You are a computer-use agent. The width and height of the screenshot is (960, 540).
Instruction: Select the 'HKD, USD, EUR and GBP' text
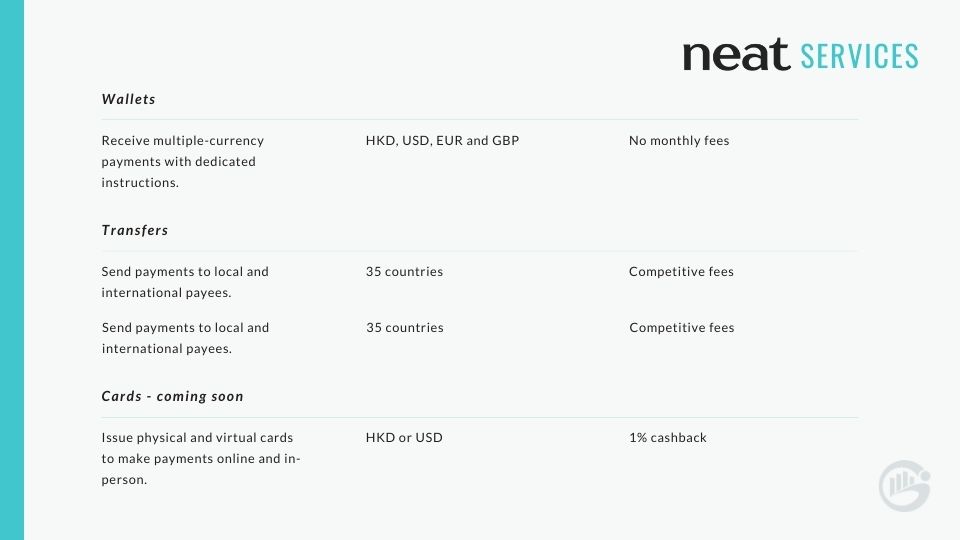pyautogui.click(x=442, y=141)
